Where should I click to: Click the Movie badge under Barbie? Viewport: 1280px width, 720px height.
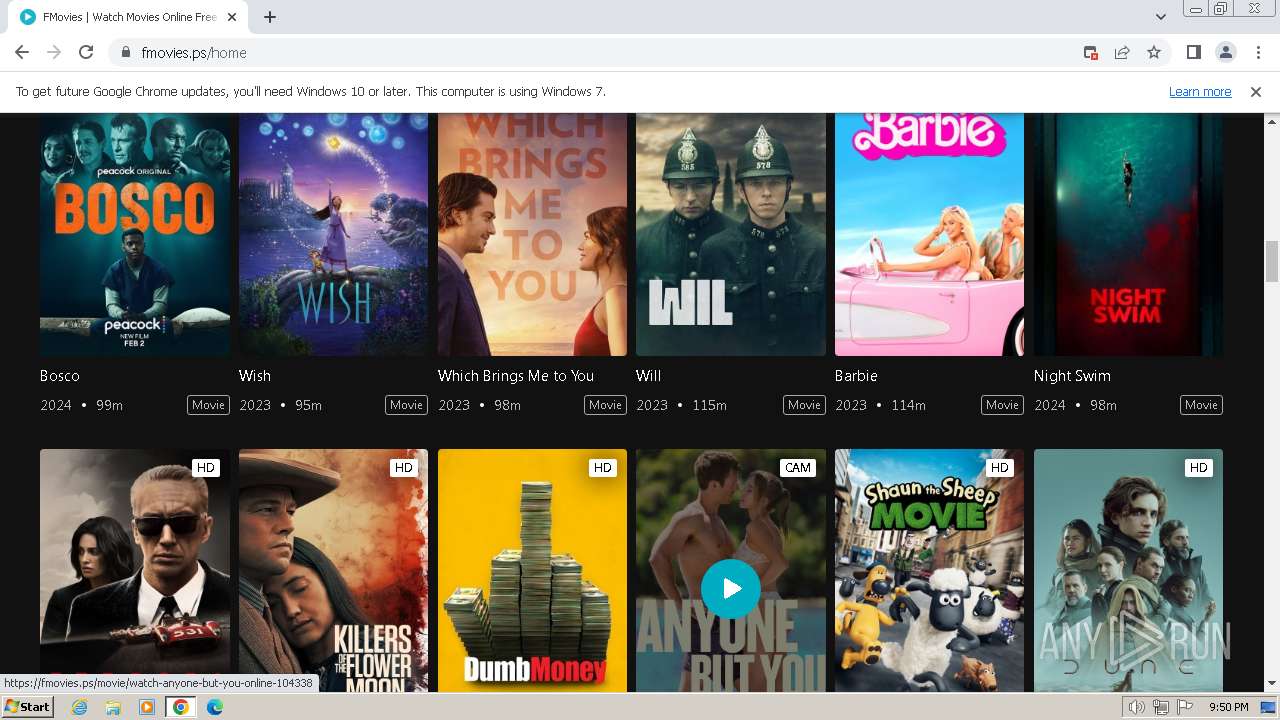1003,405
